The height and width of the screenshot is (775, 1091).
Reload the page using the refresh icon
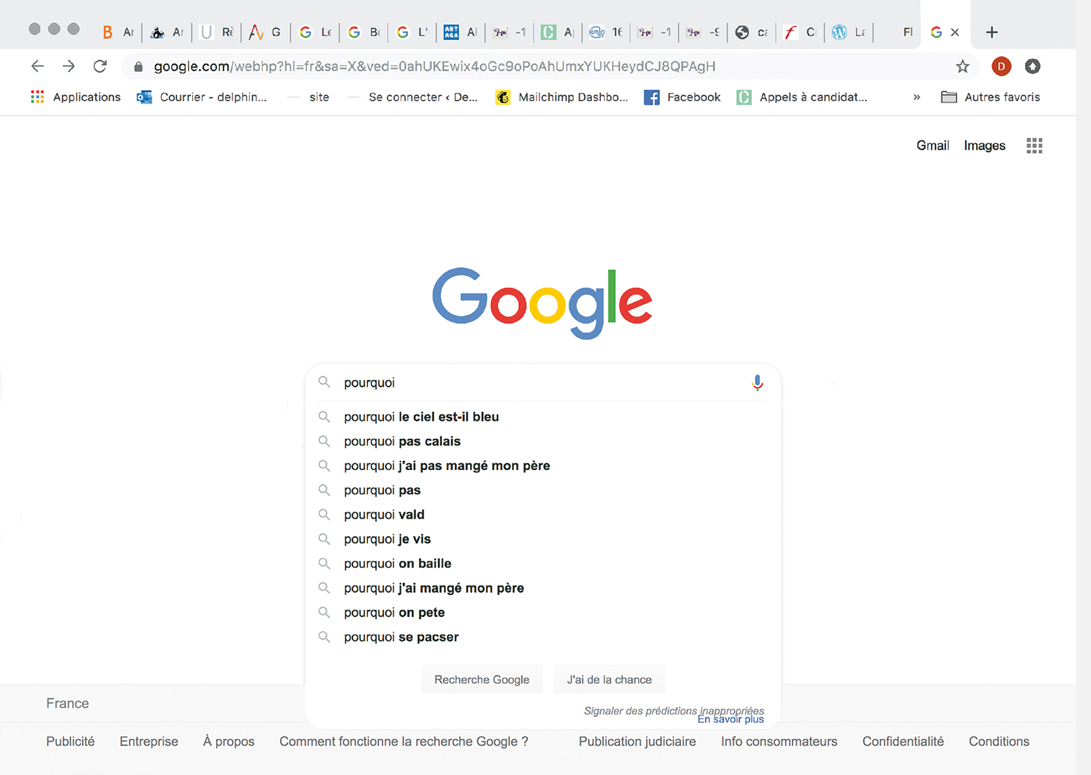coord(100,67)
